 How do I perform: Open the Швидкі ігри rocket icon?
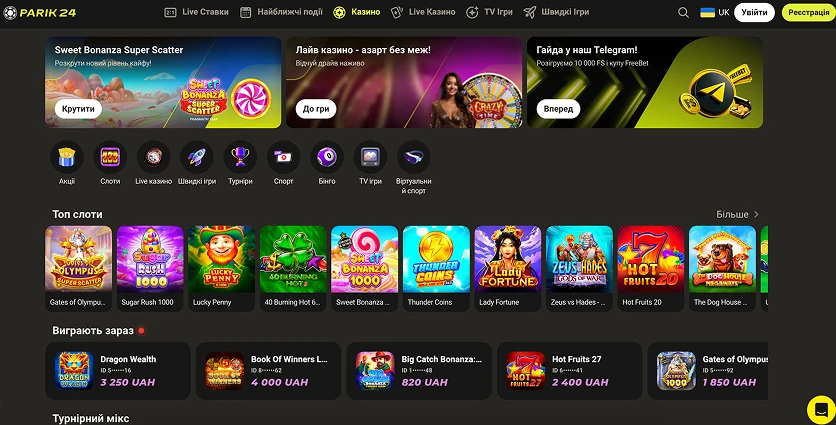coord(197,157)
